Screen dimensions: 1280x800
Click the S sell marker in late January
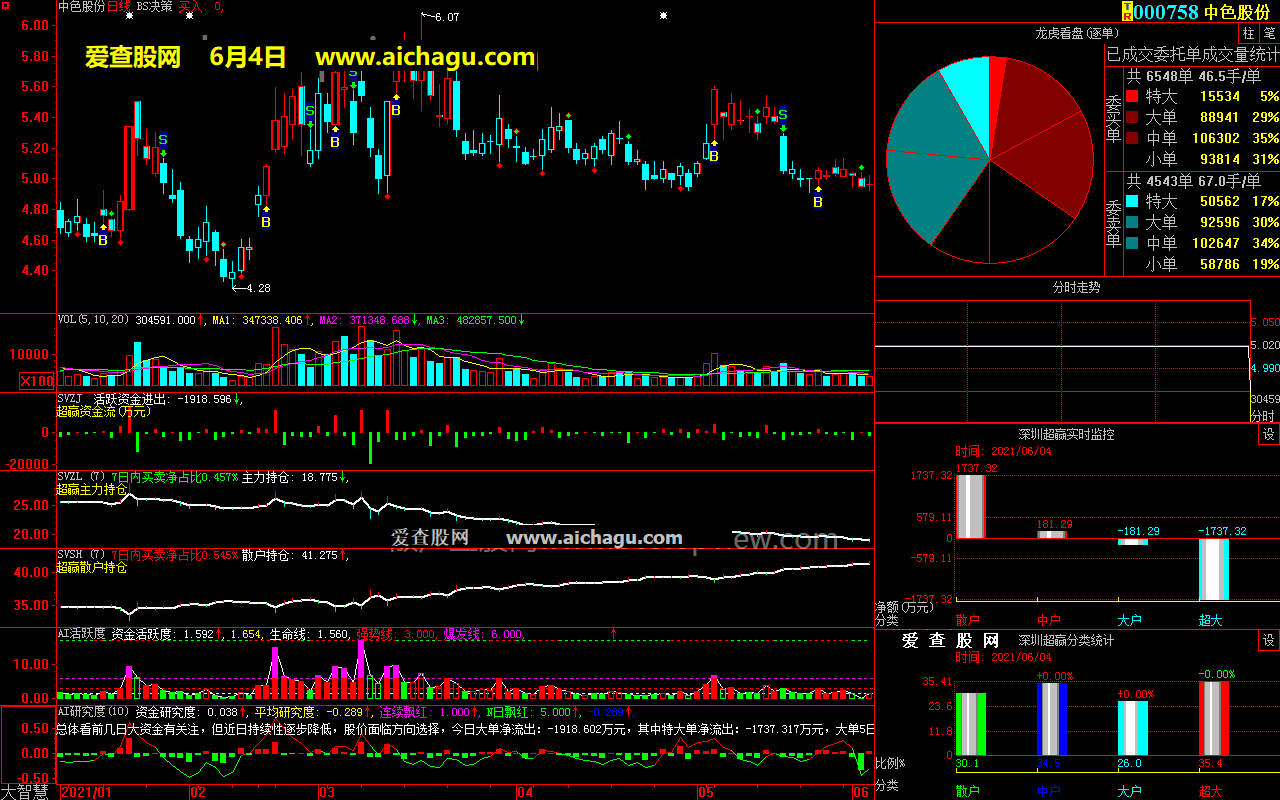[x=162, y=139]
